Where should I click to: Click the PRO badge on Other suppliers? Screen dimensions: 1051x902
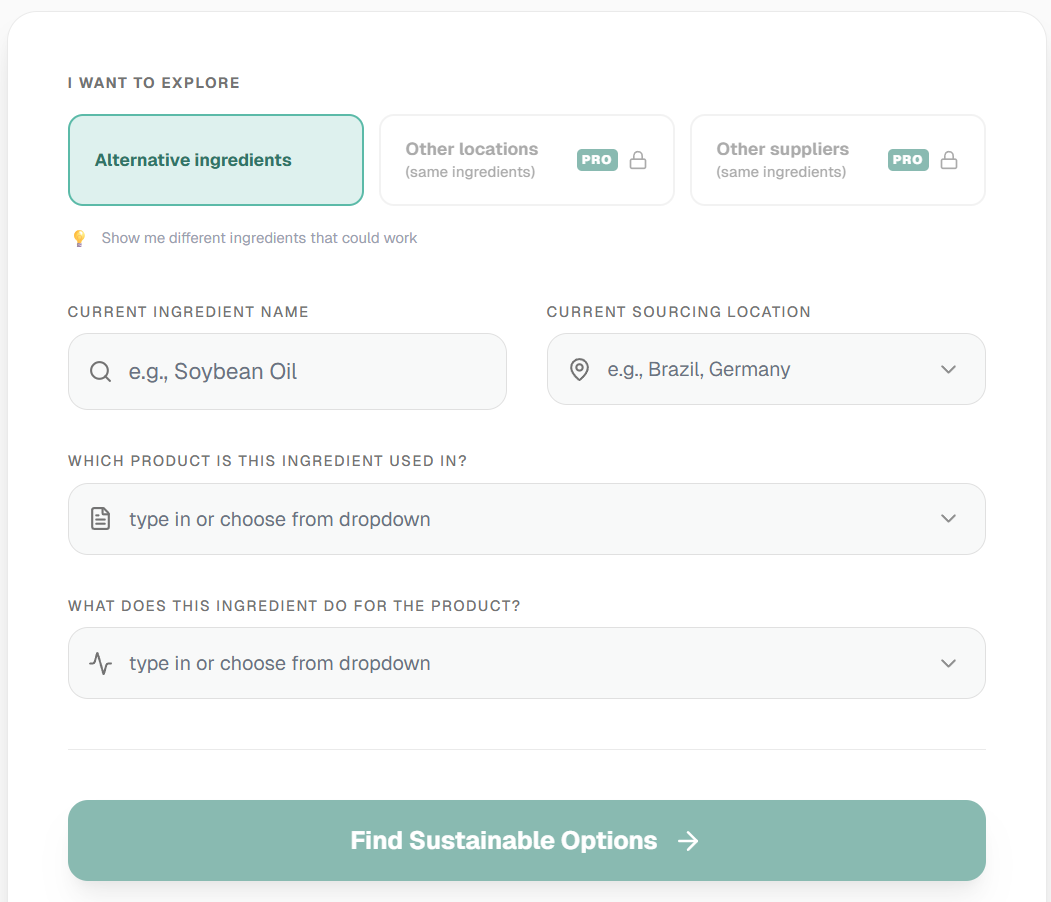pos(908,160)
